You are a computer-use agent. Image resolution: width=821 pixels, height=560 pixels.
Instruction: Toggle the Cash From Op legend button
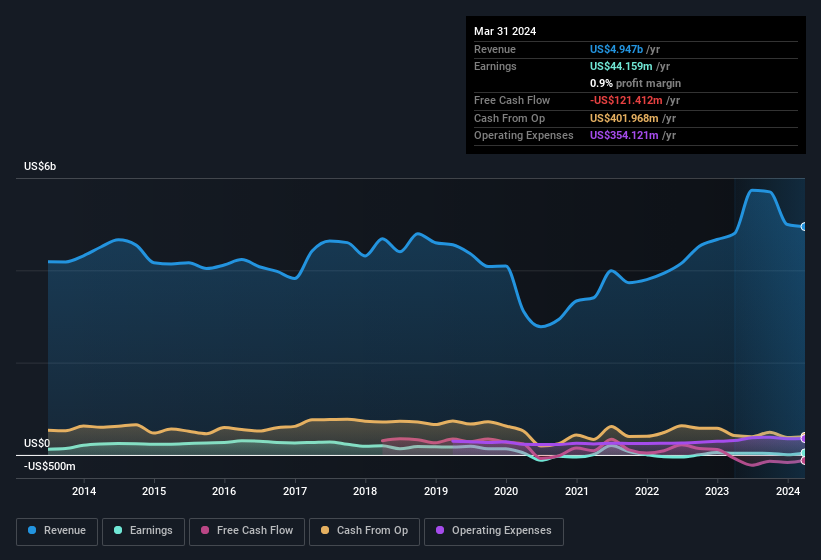click(364, 531)
